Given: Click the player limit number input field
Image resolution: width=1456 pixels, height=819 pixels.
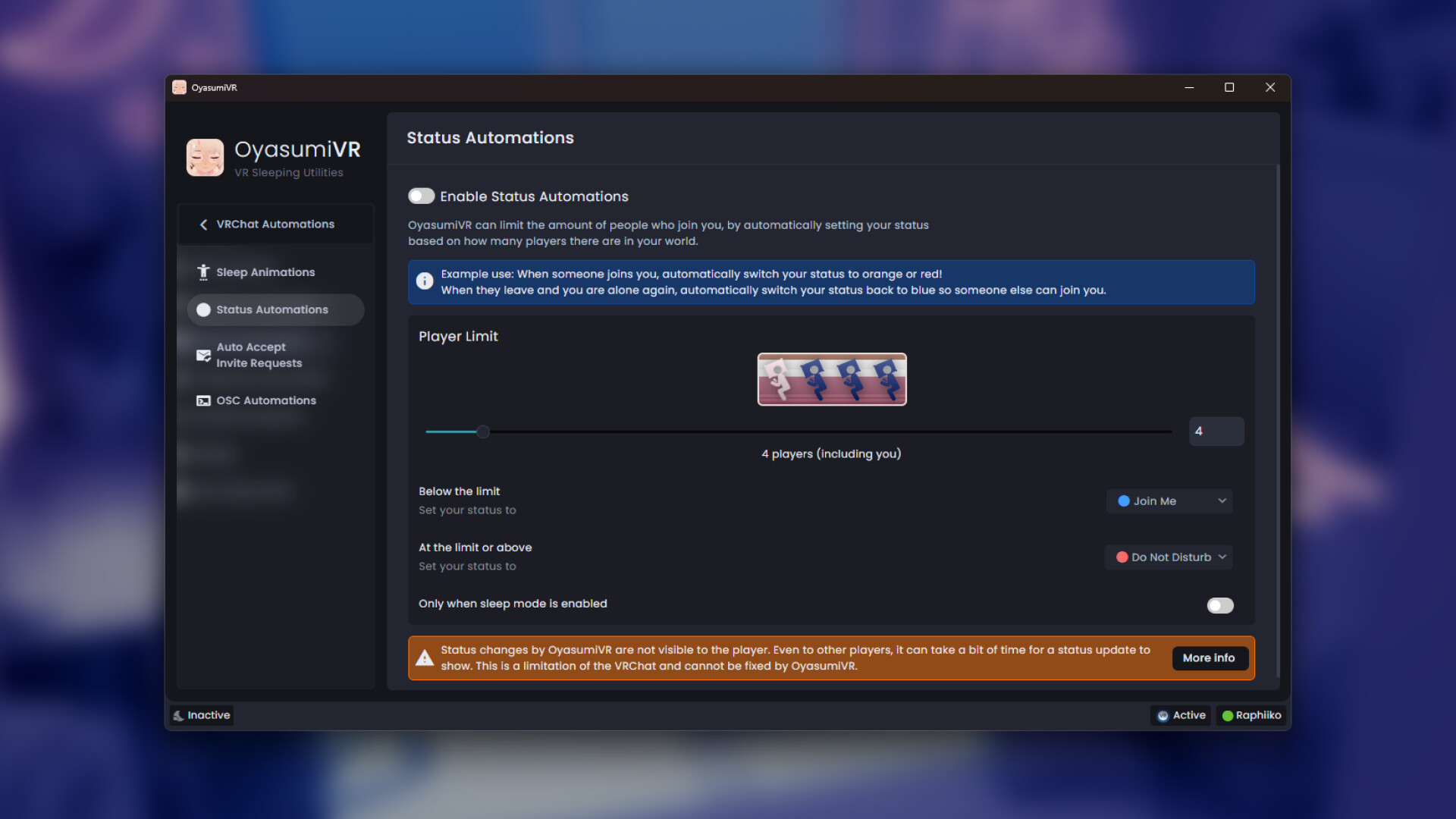Looking at the screenshot, I should (x=1216, y=431).
